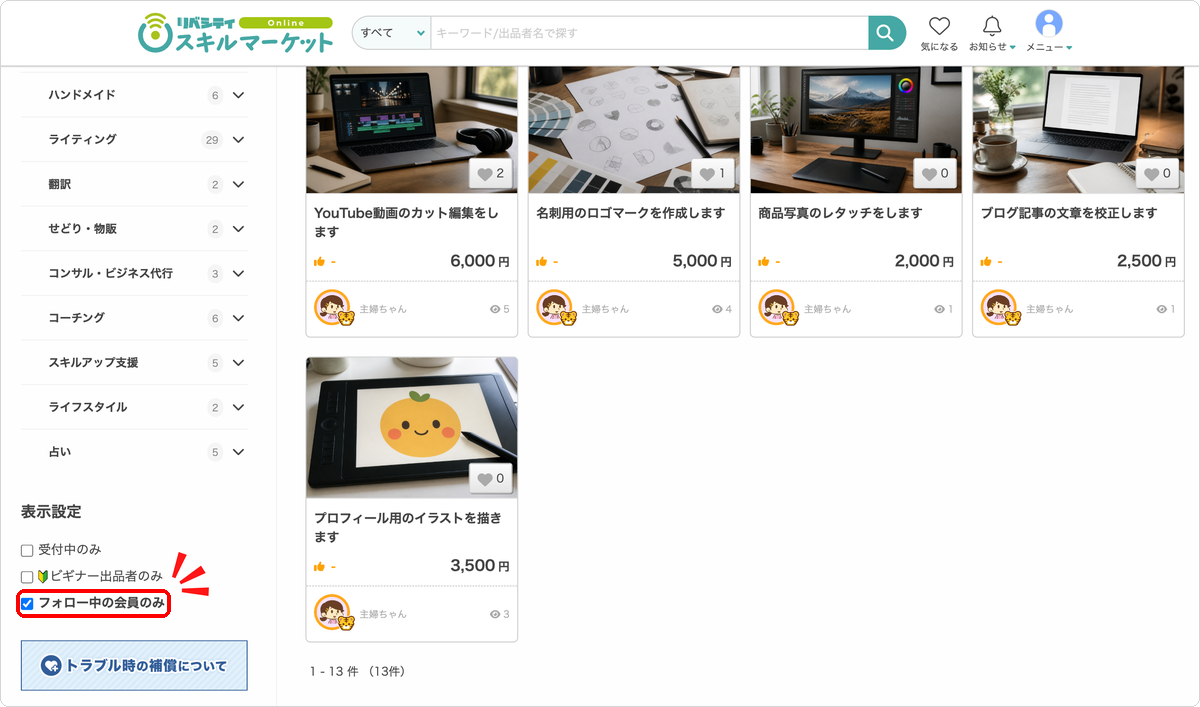Open the すべて category dropdown
Viewport: 1200px width, 707px height.
tap(391, 33)
